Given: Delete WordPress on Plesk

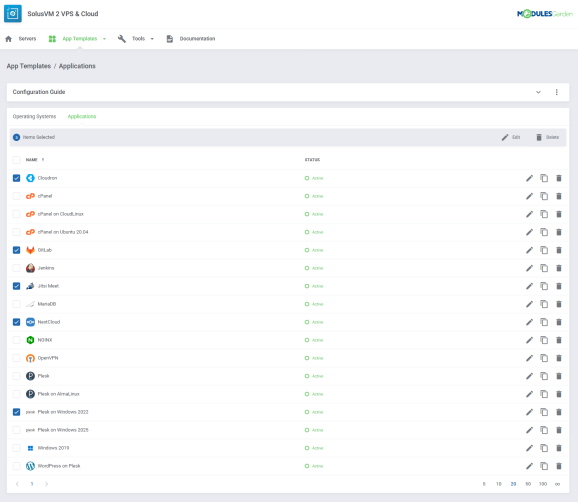Looking at the screenshot, I should (559, 466).
